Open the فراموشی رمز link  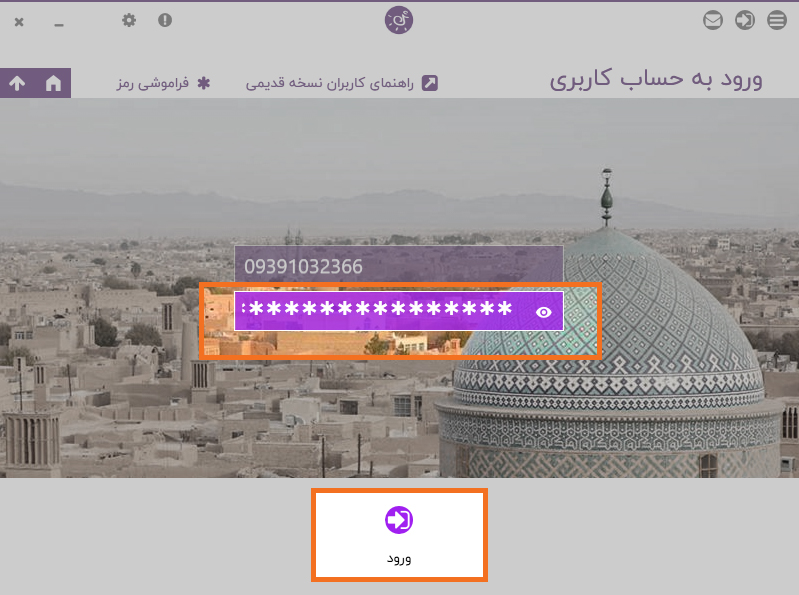coord(153,83)
